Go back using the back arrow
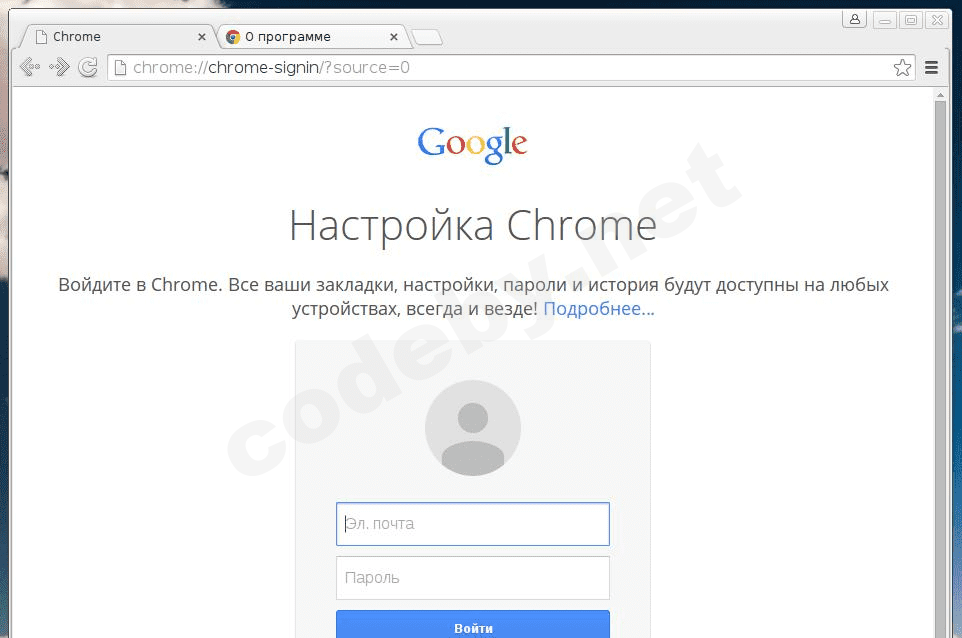This screenshot has height=638, width=962. [x=29, y=67]
